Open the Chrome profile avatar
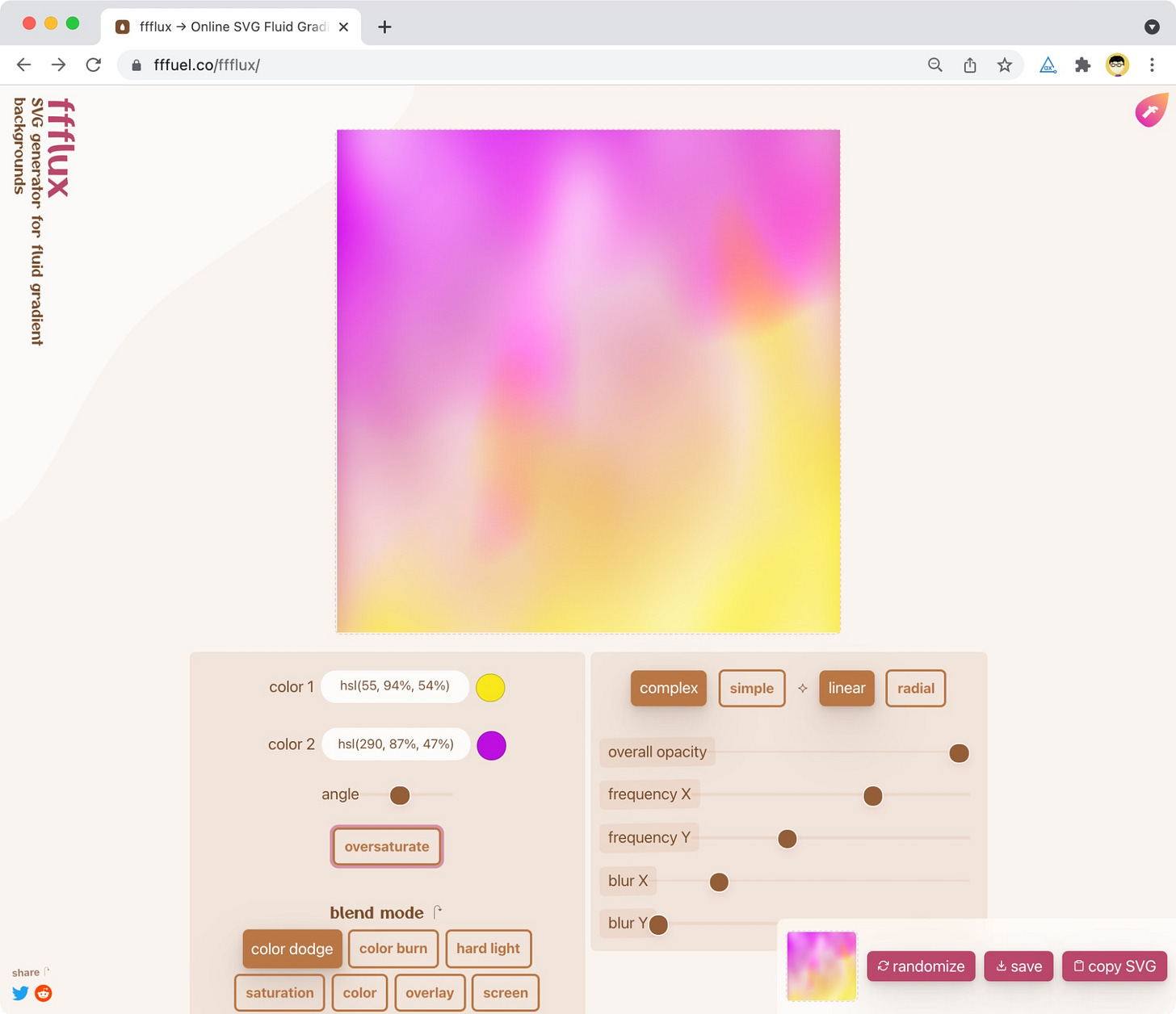The width and height of the screenshot is (1176, 1014). pyautogui.click(x=1117, y=65)
